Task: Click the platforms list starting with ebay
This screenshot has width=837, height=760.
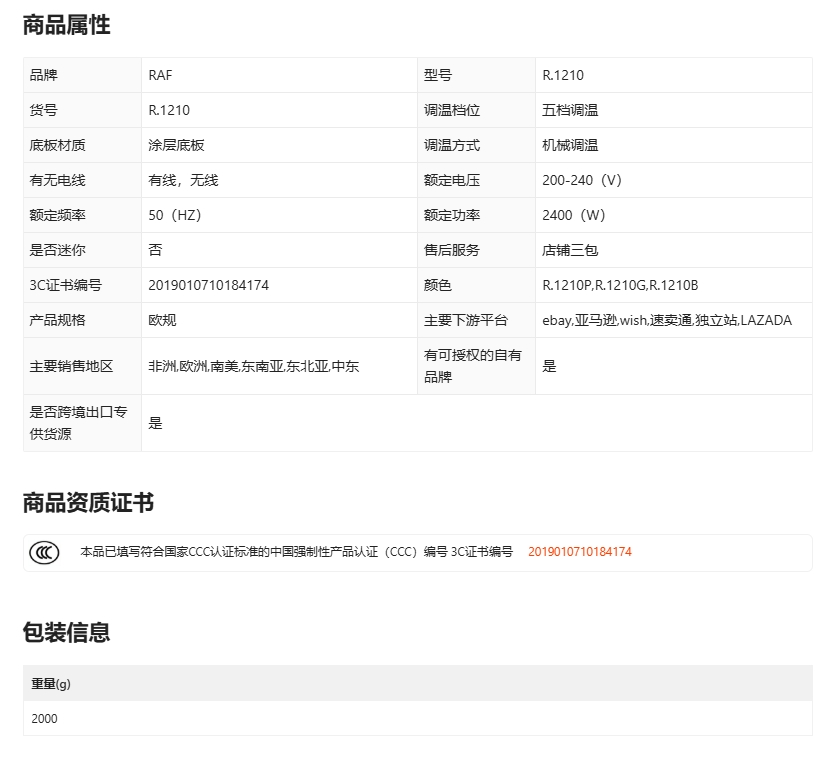Action: click(666, 320)
